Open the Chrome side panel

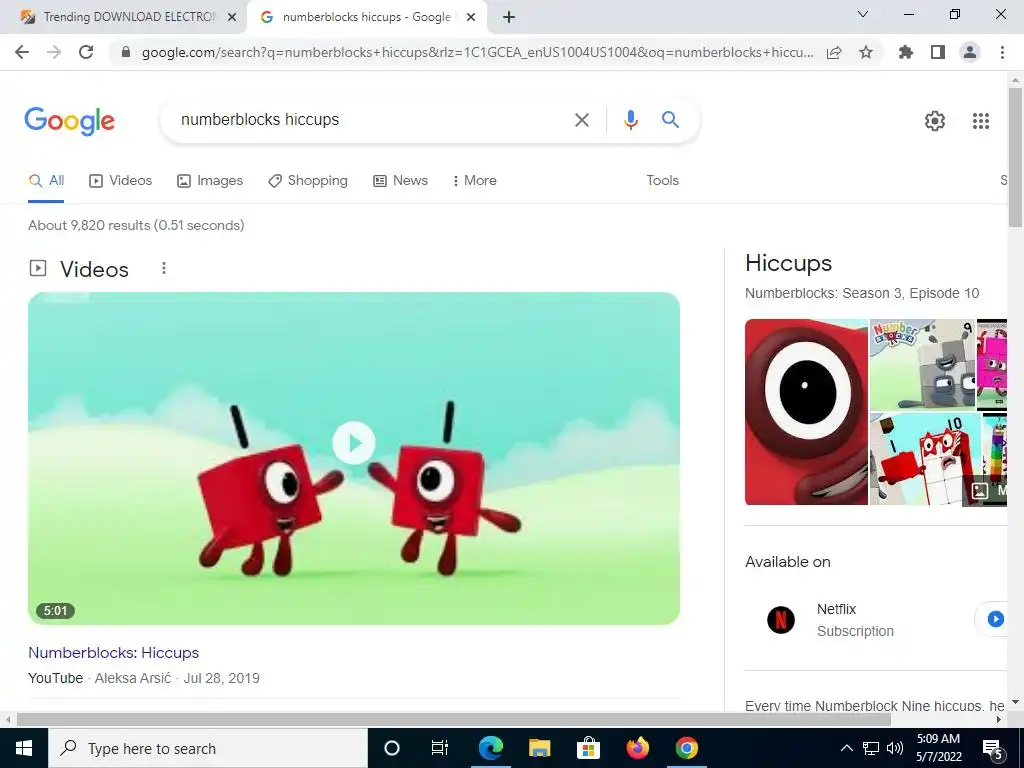pyautogui.click(x=938, y=52)
